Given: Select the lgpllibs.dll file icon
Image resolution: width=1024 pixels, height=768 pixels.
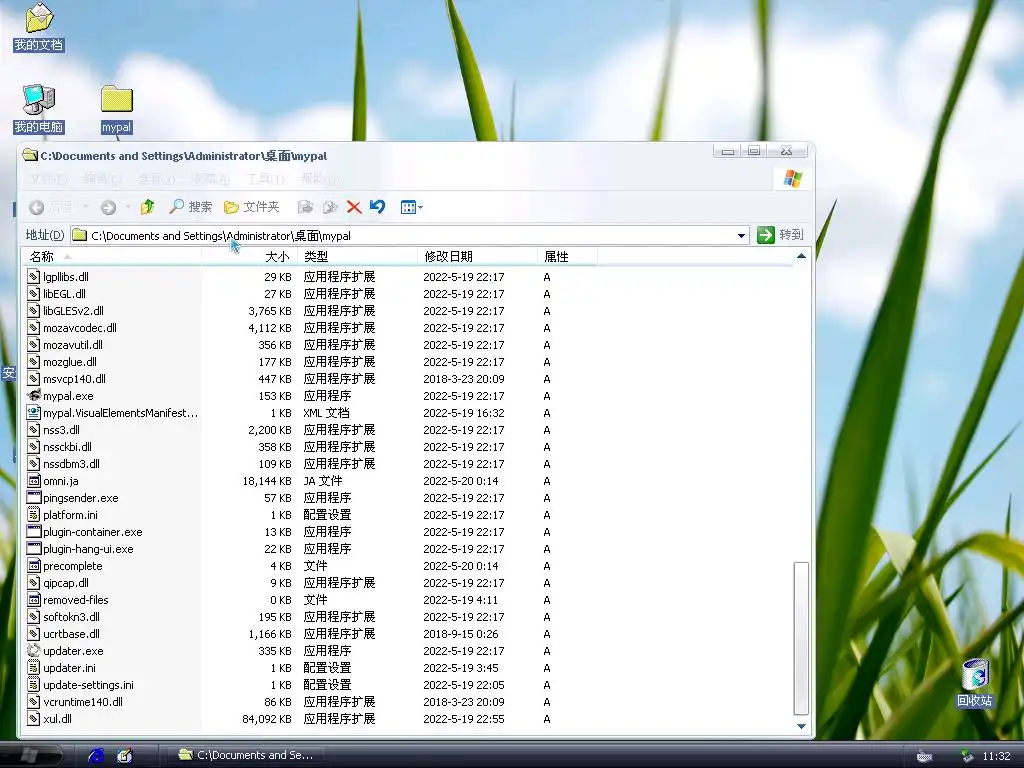Looking at the screenshot, I should point(34,277).
